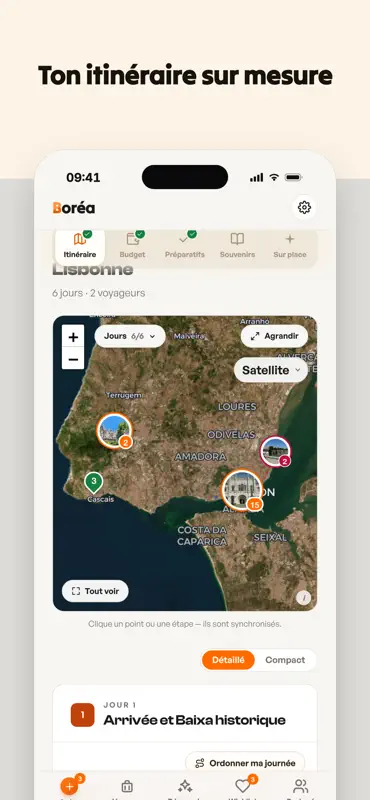Zoom in the map with plus button
This screenshot has width=370, height=800.
tap(73, 337)
